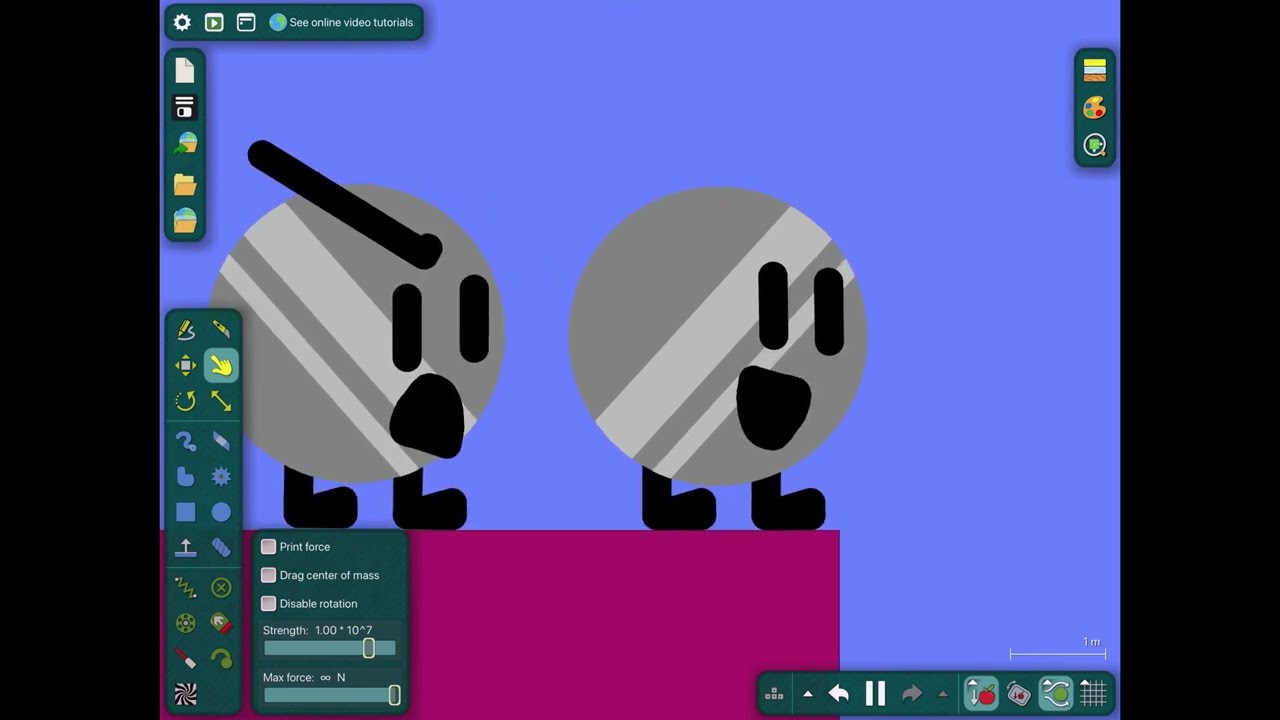Viewport: 1280px width, 720px height.
Task: Click the components blocks icon
Action: (774, 694)
